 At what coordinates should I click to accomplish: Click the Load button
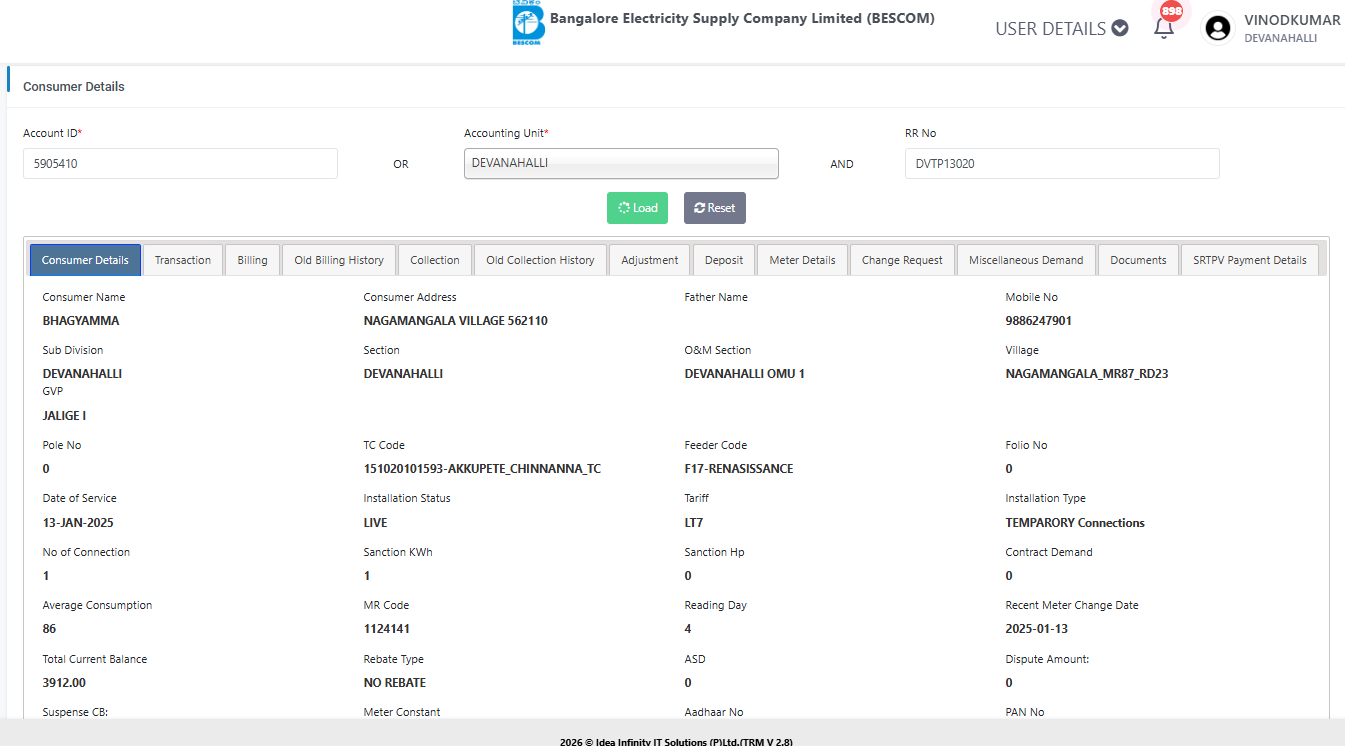tap(637, 208)
